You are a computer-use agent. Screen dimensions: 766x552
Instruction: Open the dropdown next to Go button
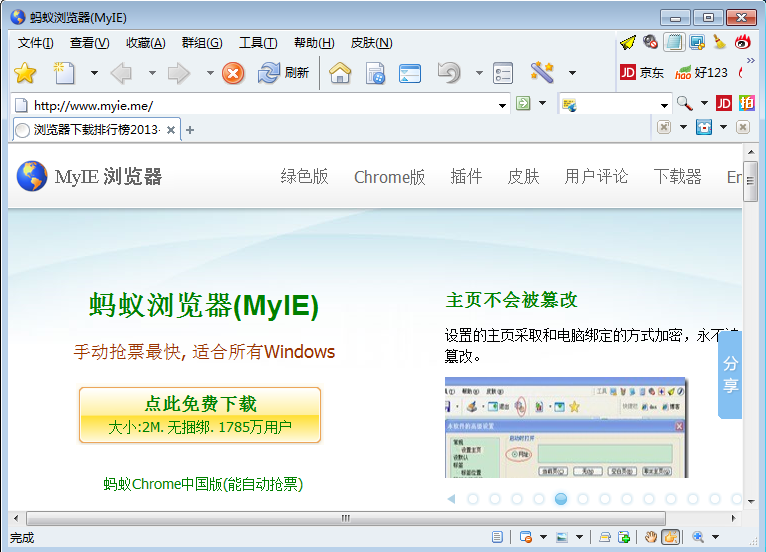[542, 103]
